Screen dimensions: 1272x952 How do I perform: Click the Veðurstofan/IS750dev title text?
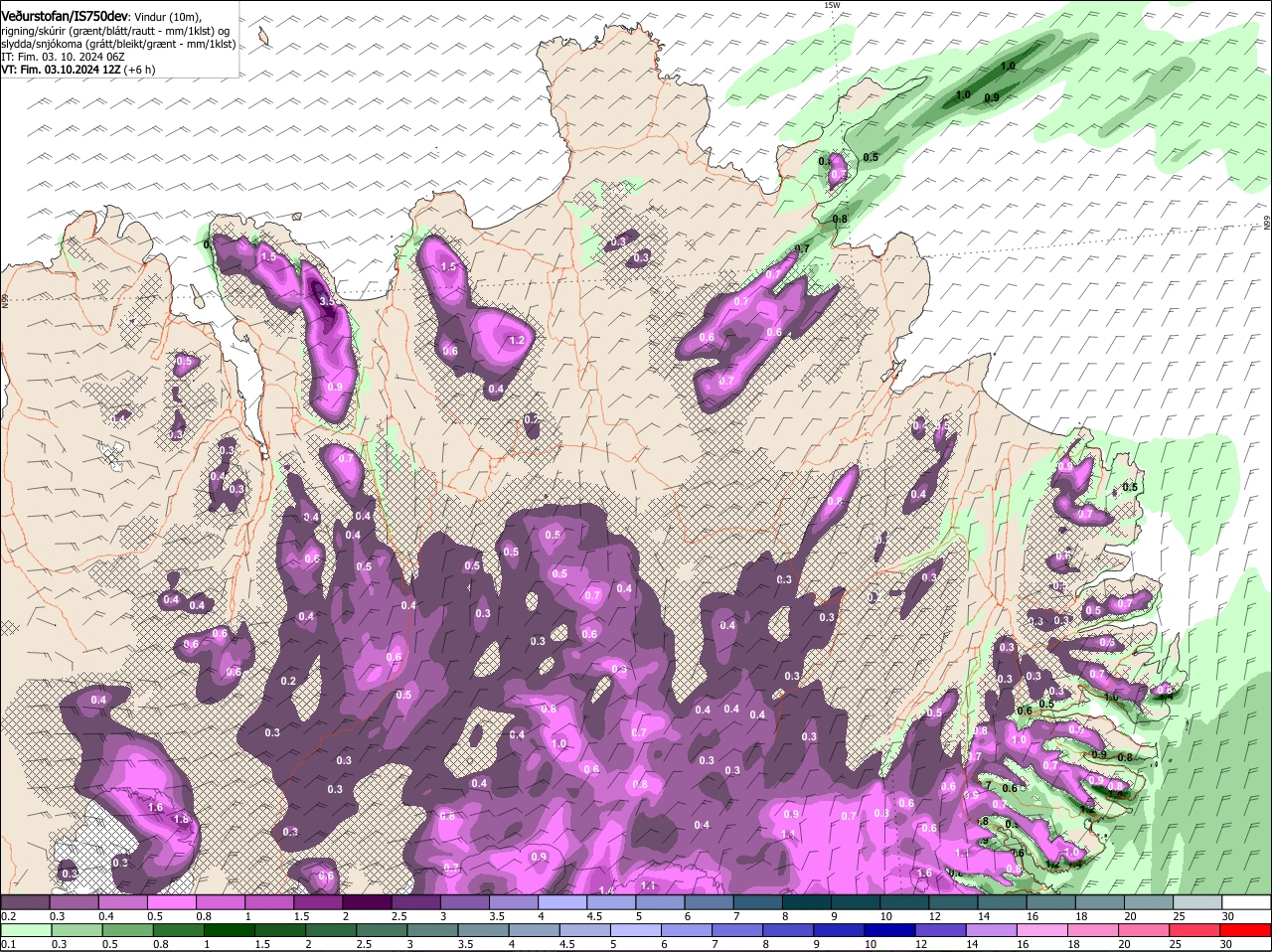click(x=65, y=16)
